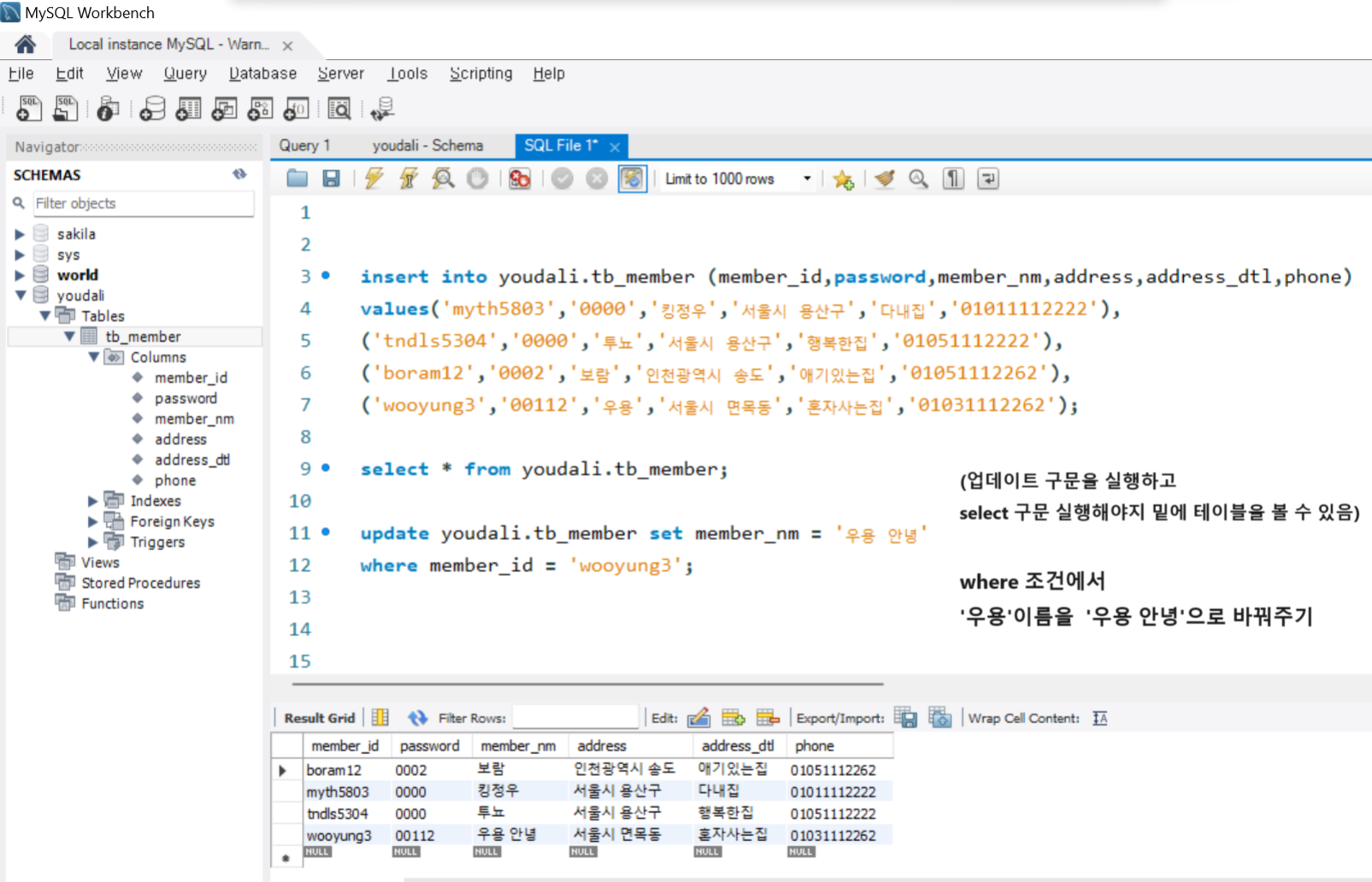This screenshot has width=1372, height=882.
Task: Import records from an external file
Action: coord(940,718)
